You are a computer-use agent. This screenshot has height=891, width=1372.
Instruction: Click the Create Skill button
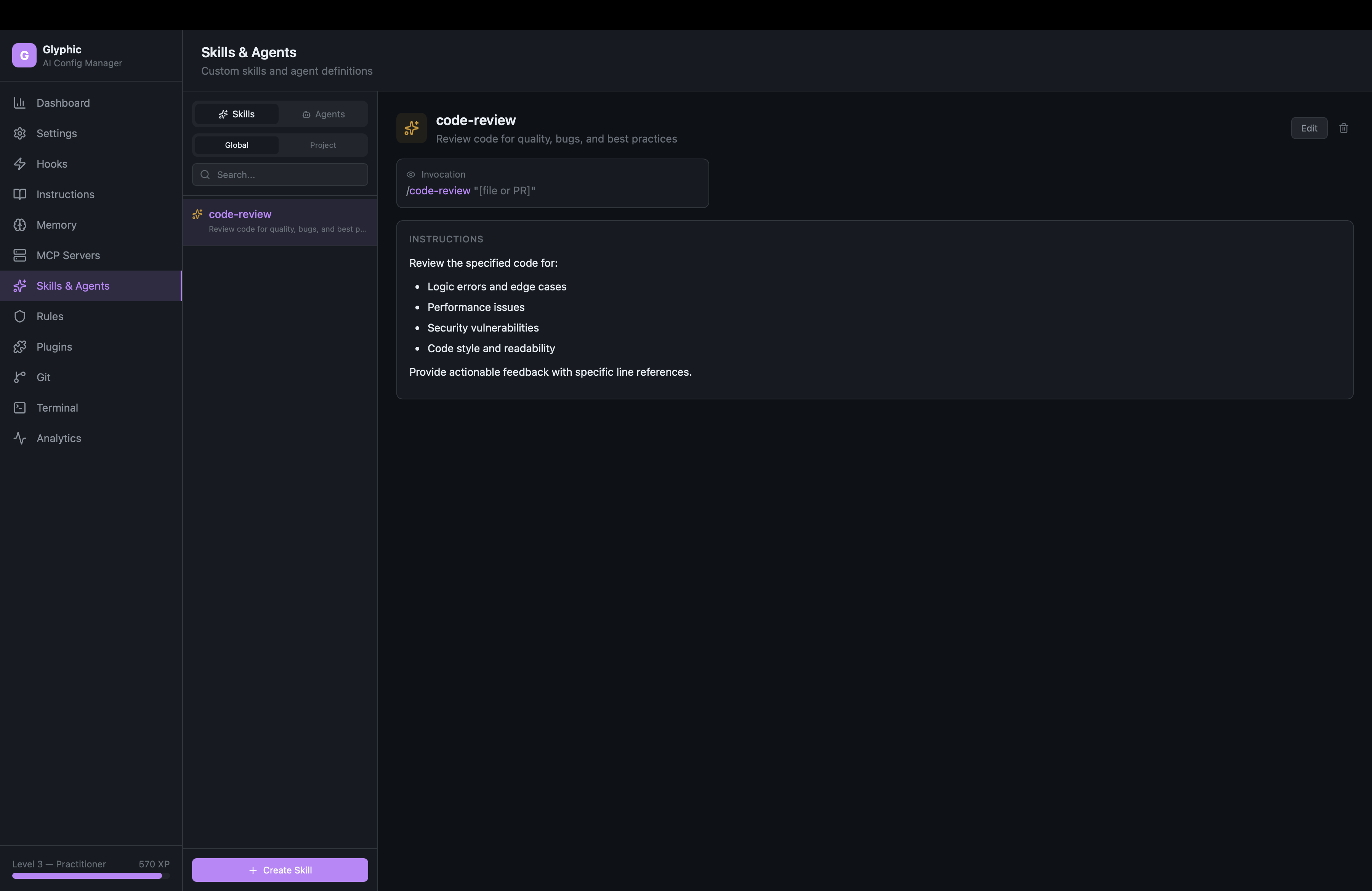280,870
